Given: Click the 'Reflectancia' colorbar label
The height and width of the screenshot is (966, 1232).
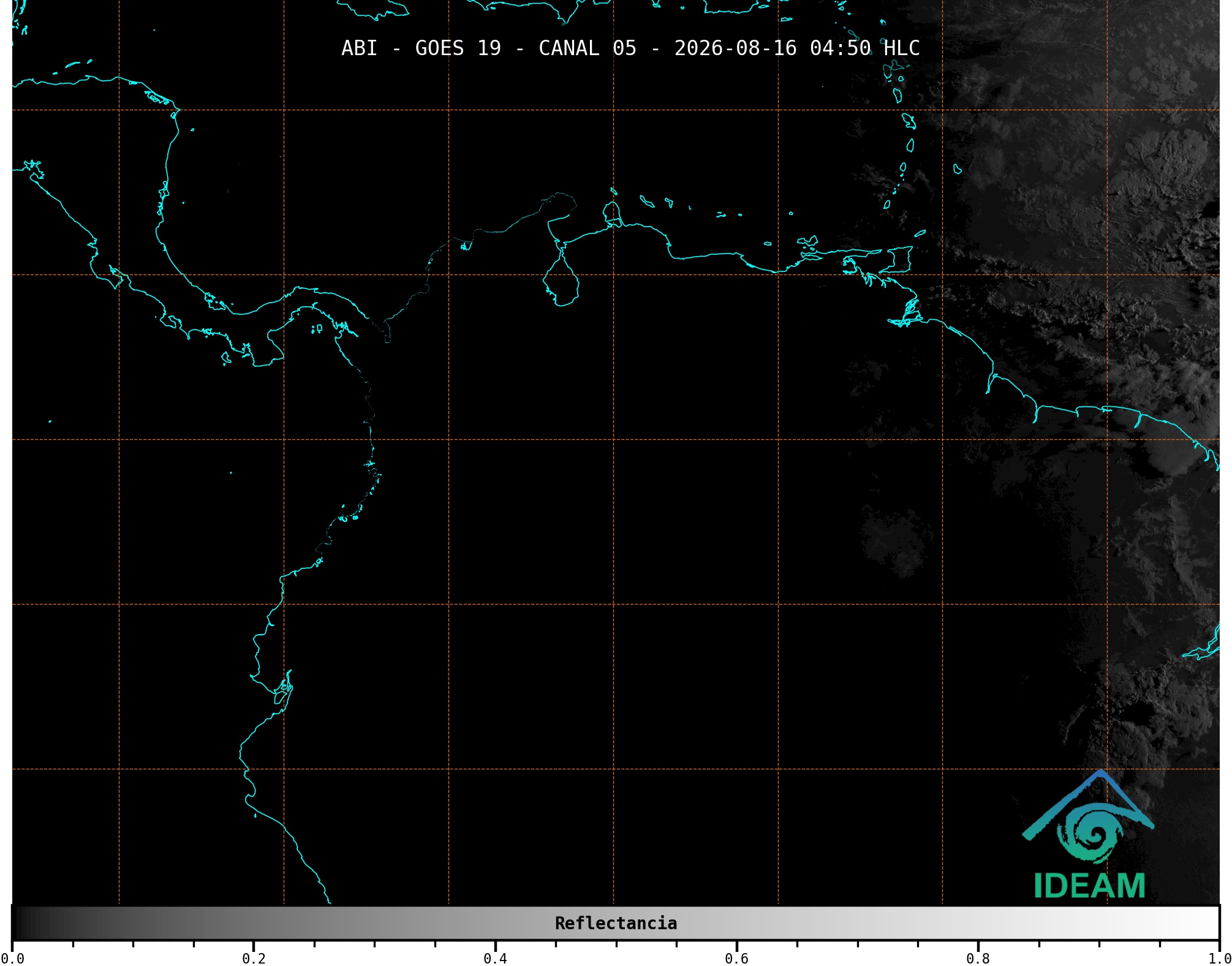Looking at the screenshot, I should (x=616, y=923).
